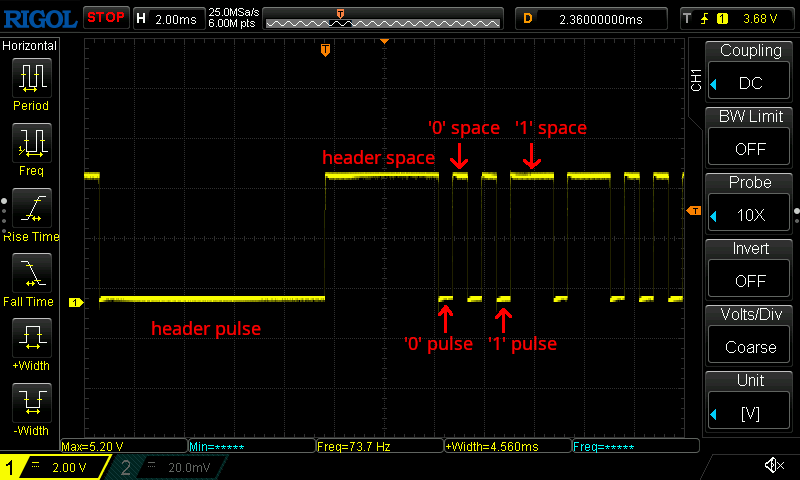Image resolution: width=800 pixels, height=480 pixels.
Task: Click the horizontal timebase 2.00ms box
Action: pos(169,19)
